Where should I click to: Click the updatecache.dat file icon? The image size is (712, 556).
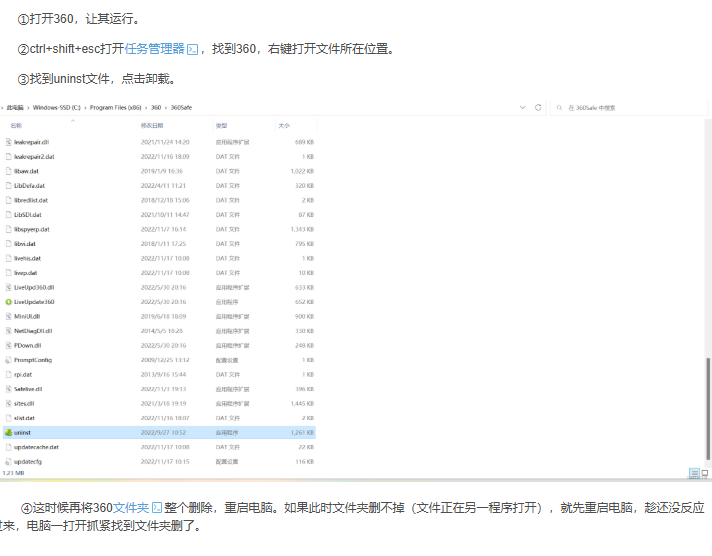click(8, 447)
